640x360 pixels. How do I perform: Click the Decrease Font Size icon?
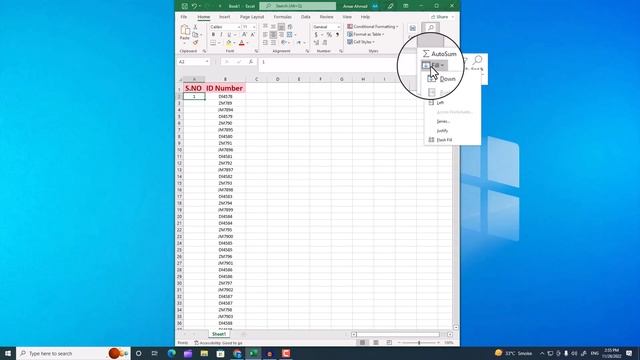coord(252,35)
